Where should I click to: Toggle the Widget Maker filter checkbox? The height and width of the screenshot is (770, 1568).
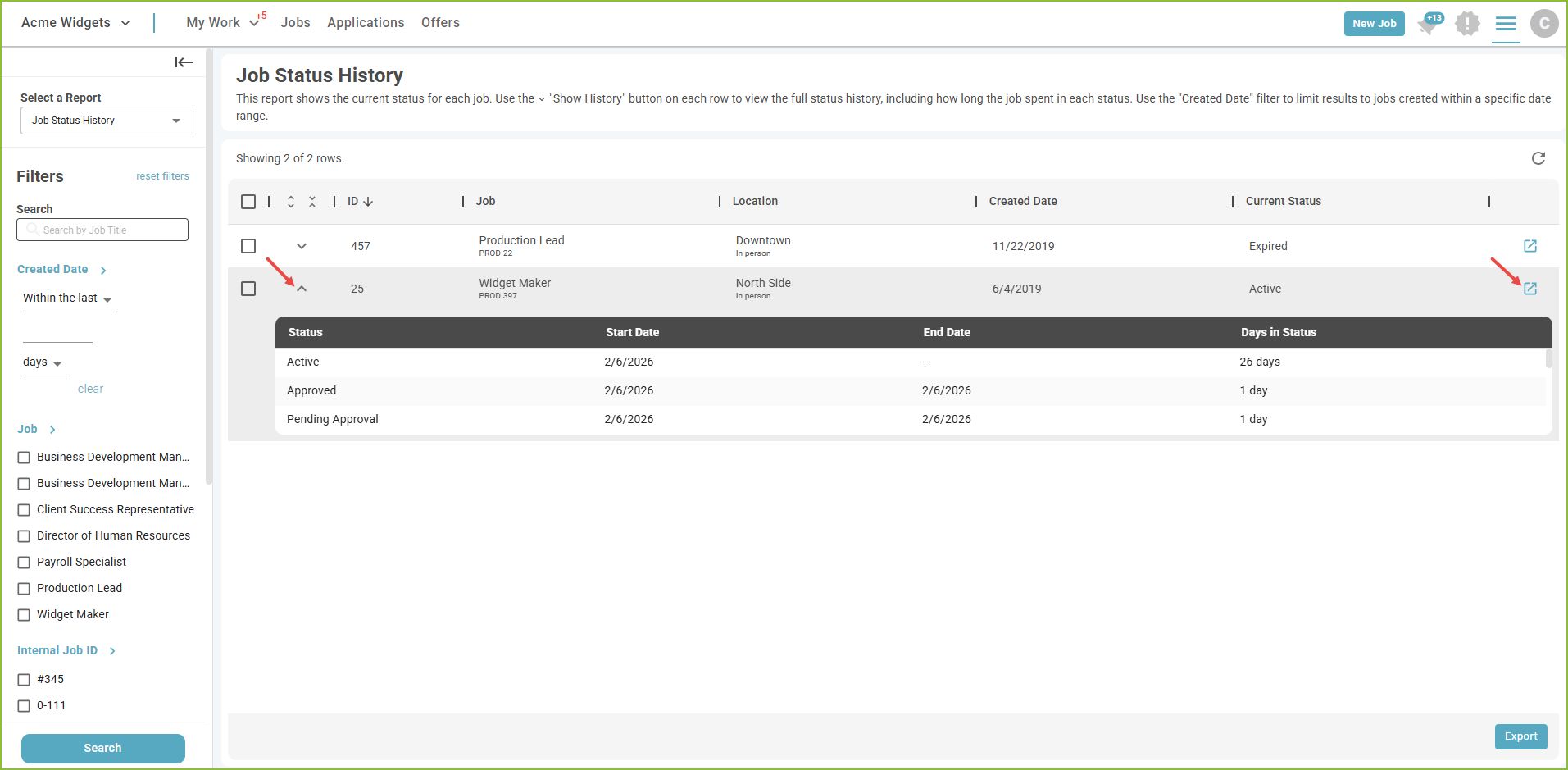[x=24, y=615]
